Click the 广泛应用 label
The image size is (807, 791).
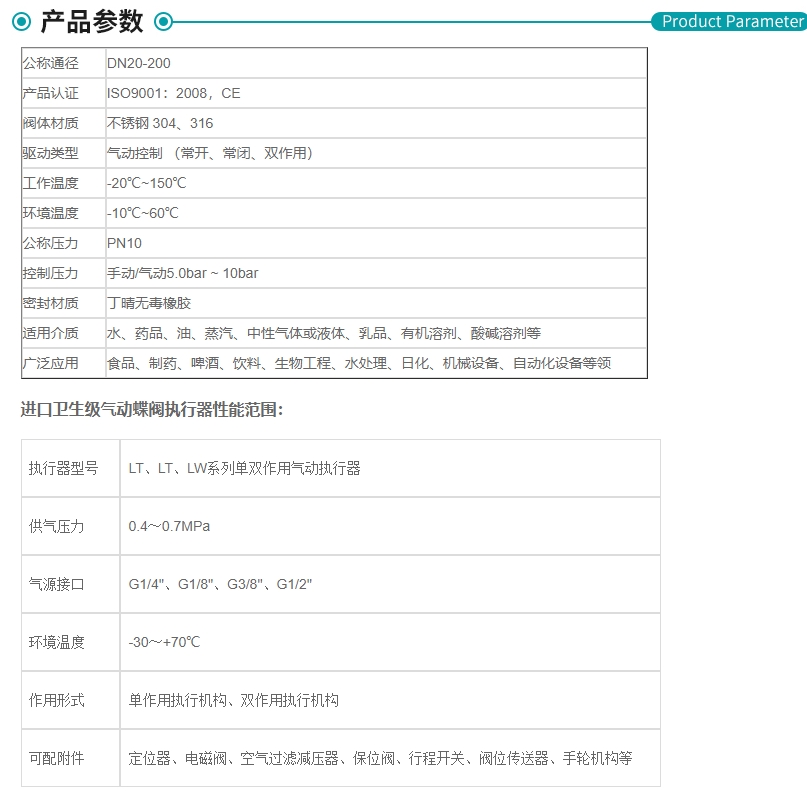50,363
